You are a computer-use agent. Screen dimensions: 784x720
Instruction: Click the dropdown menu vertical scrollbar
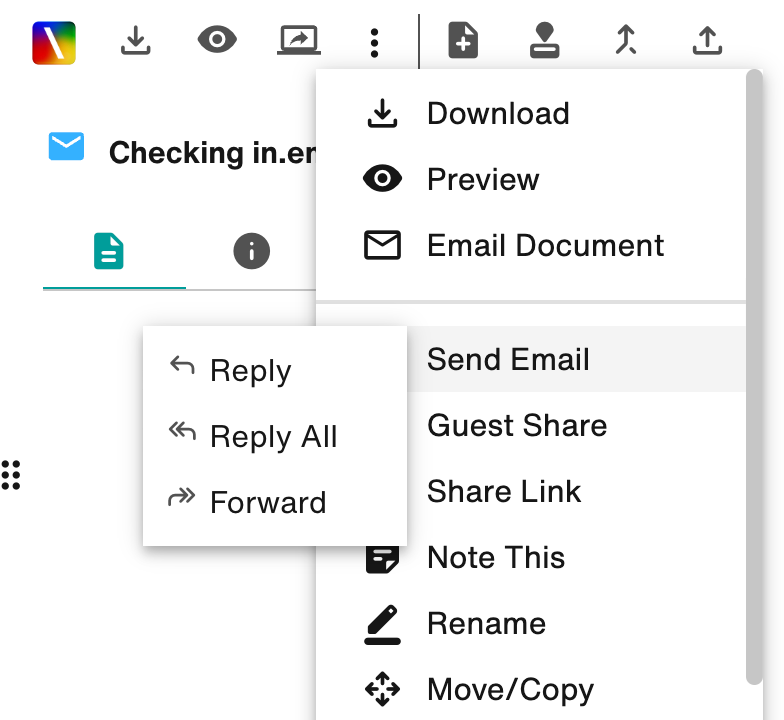(754, 377)
